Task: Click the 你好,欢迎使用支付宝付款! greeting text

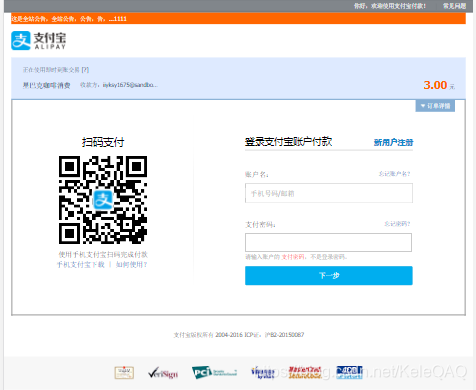Action: click(x=390, y=6)
